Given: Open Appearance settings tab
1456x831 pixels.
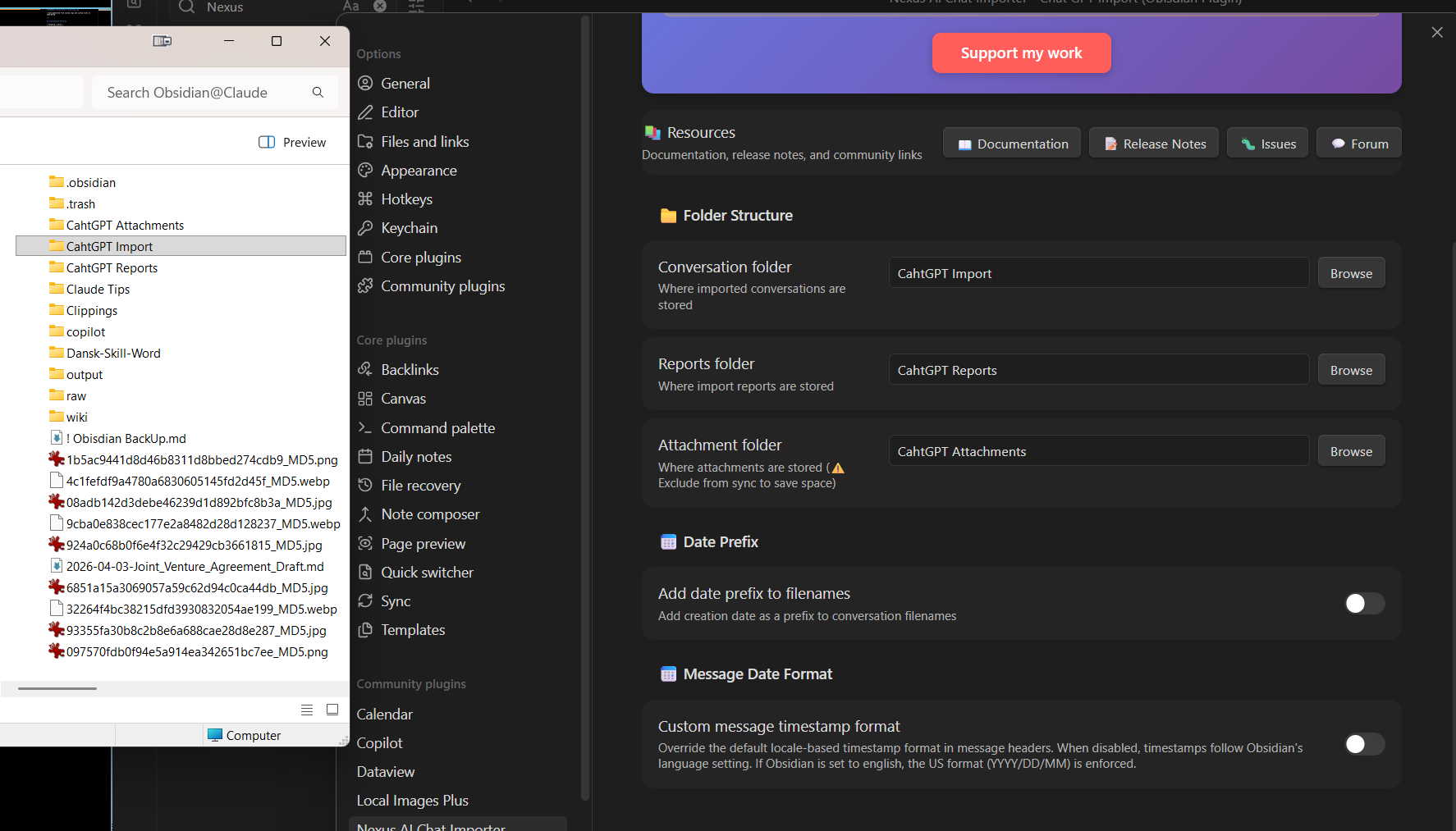Looking at the screenshot, I should (419, 171).
